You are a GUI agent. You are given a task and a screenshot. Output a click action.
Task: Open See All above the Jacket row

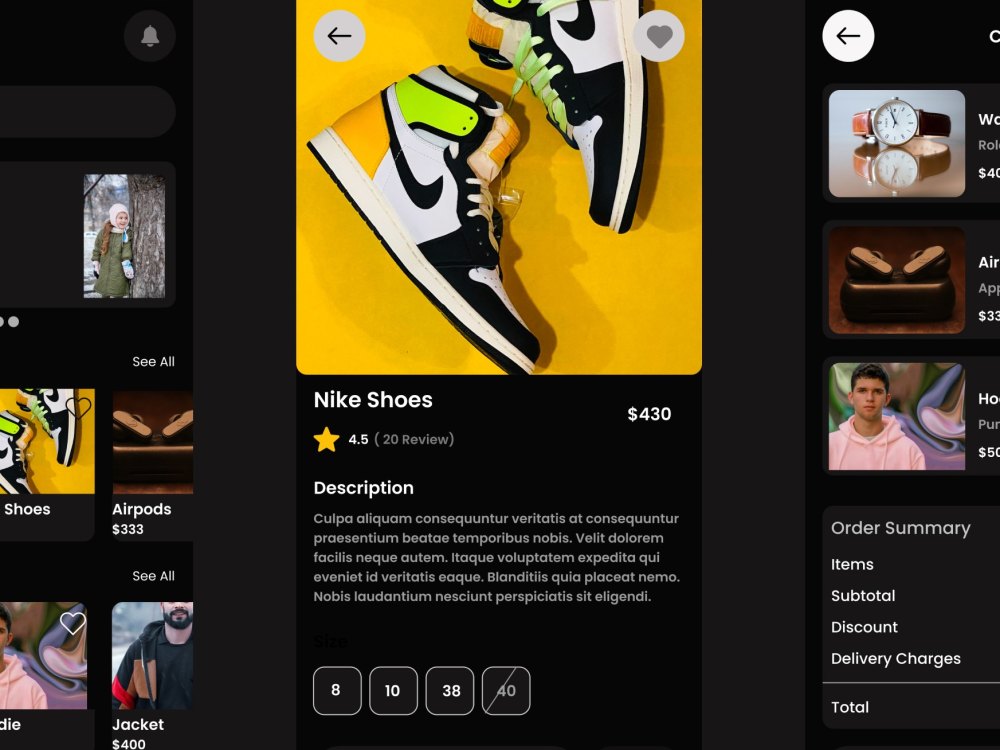coord(153,576)
